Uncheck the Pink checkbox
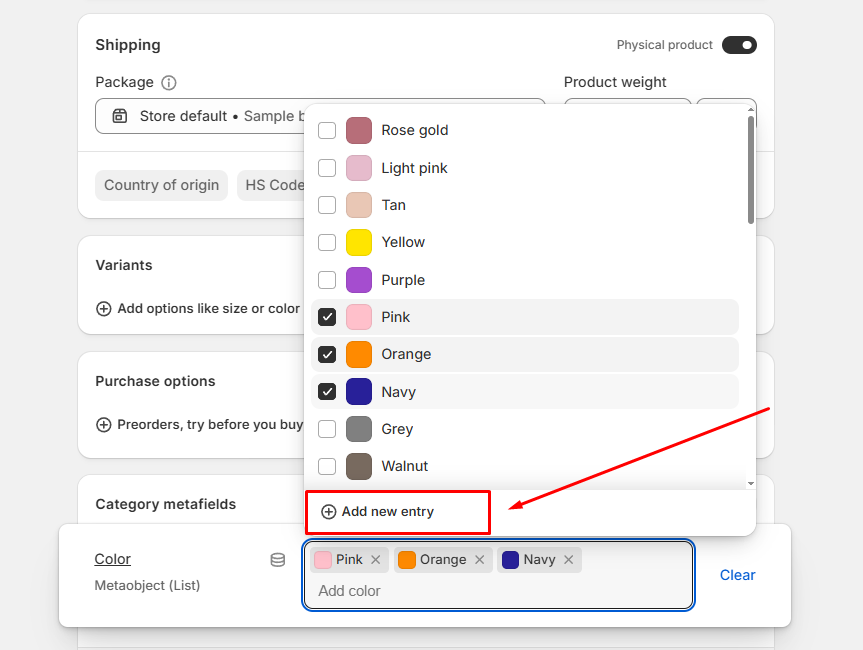This screenshot has width=863, height=650. [x=327, y=317]
